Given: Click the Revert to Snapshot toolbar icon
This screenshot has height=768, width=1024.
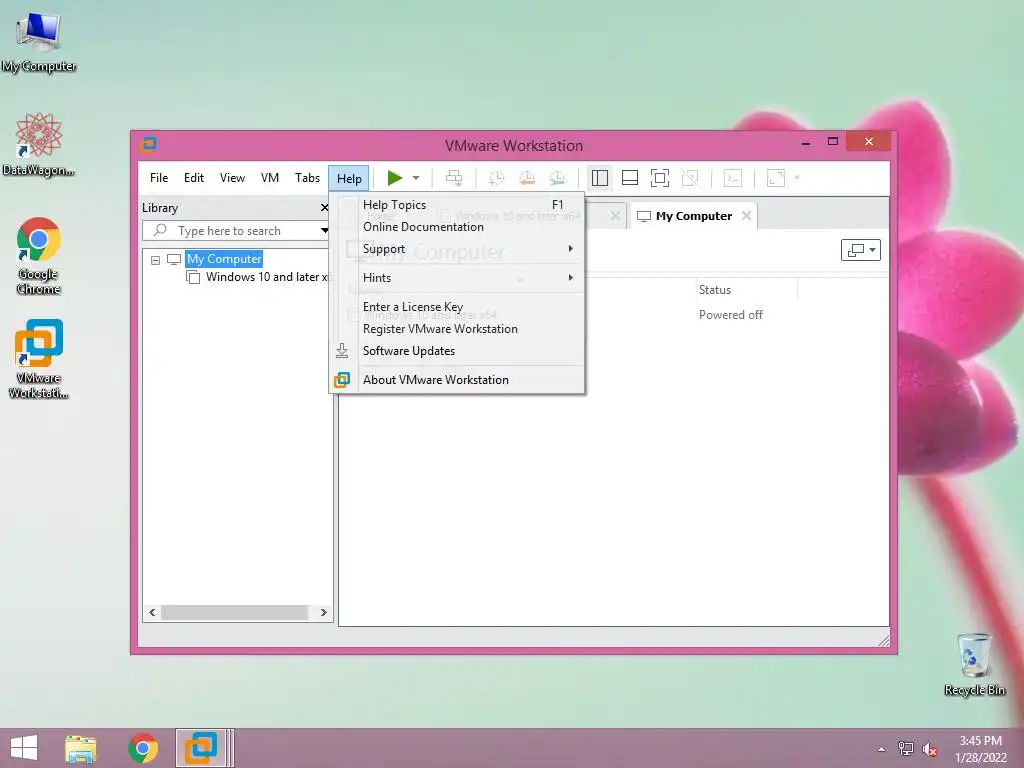Looking at the screenshot, I should click(x=527, y=178).
